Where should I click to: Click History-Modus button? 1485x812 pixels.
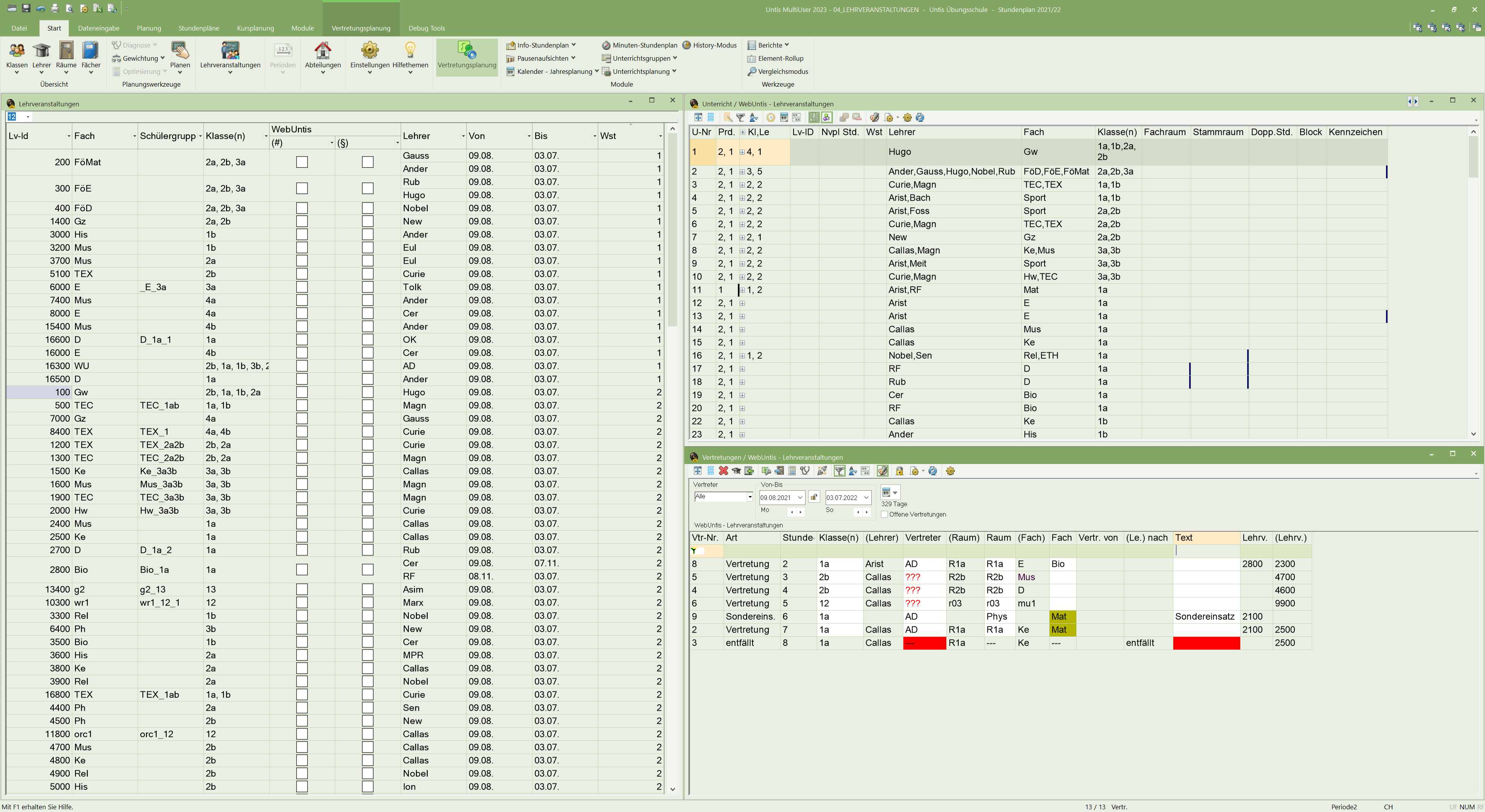(x=710, y=45)
